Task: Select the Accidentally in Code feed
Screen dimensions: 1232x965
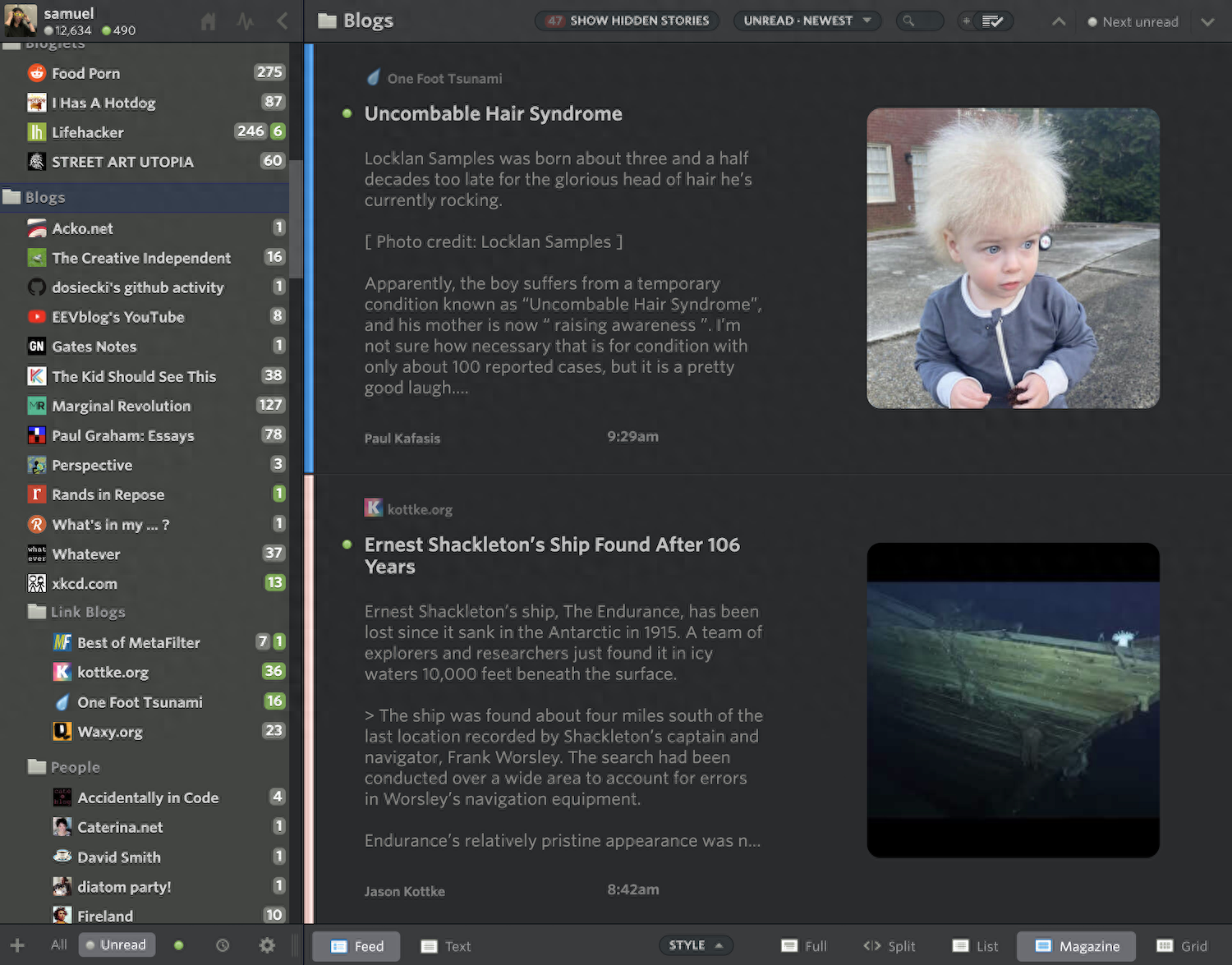Action: [145, 797]
